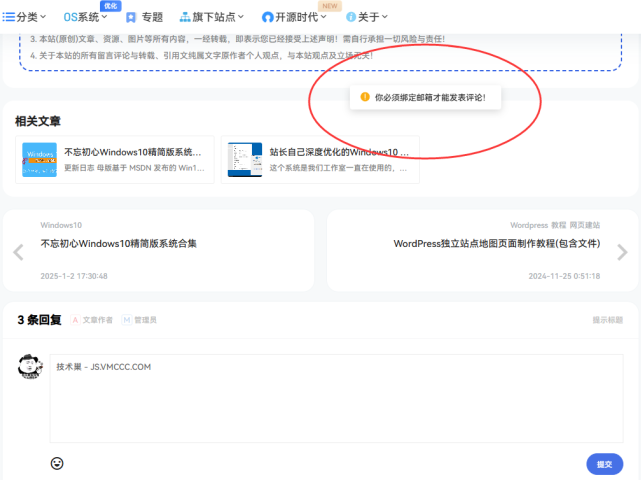Click the 提示标题 link in comments header

607,320
